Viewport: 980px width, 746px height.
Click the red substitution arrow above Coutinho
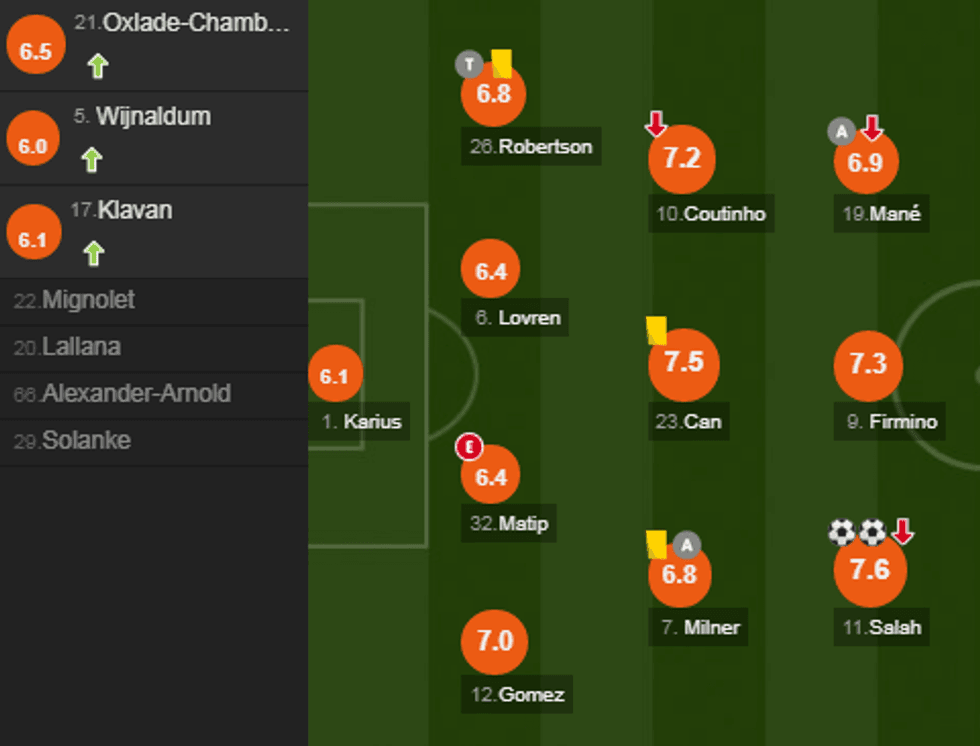tap(656, 125)
